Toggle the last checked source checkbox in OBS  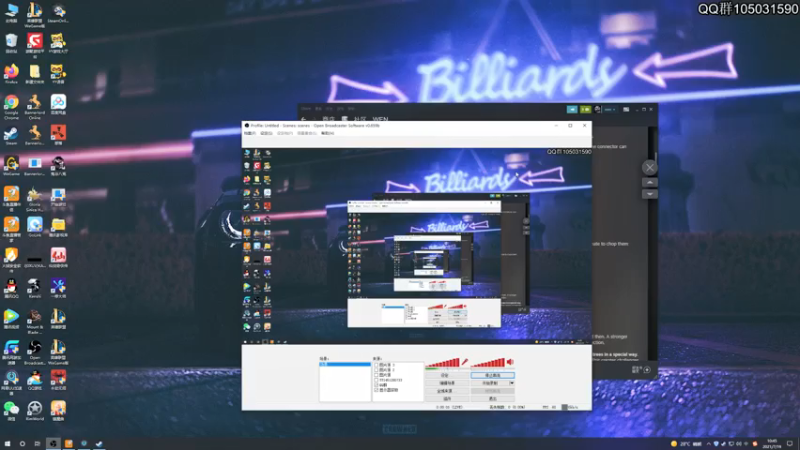pos(376,390)
